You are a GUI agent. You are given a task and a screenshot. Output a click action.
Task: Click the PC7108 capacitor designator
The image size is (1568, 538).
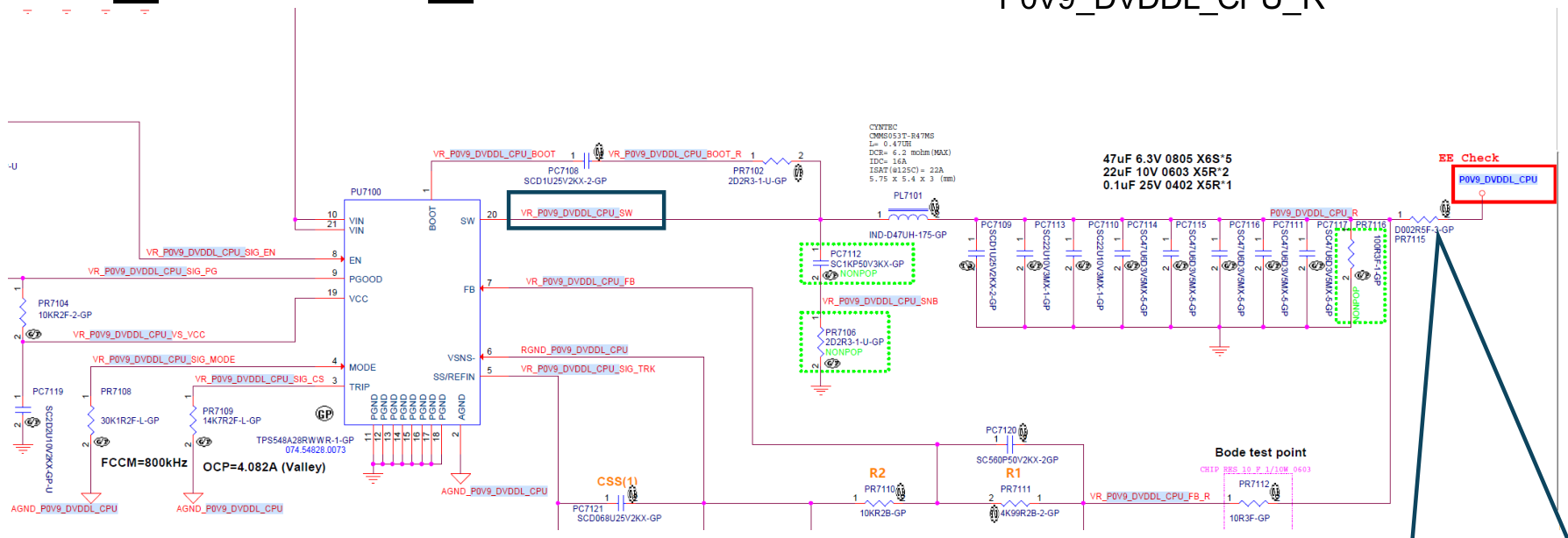[x=563, y=172]
